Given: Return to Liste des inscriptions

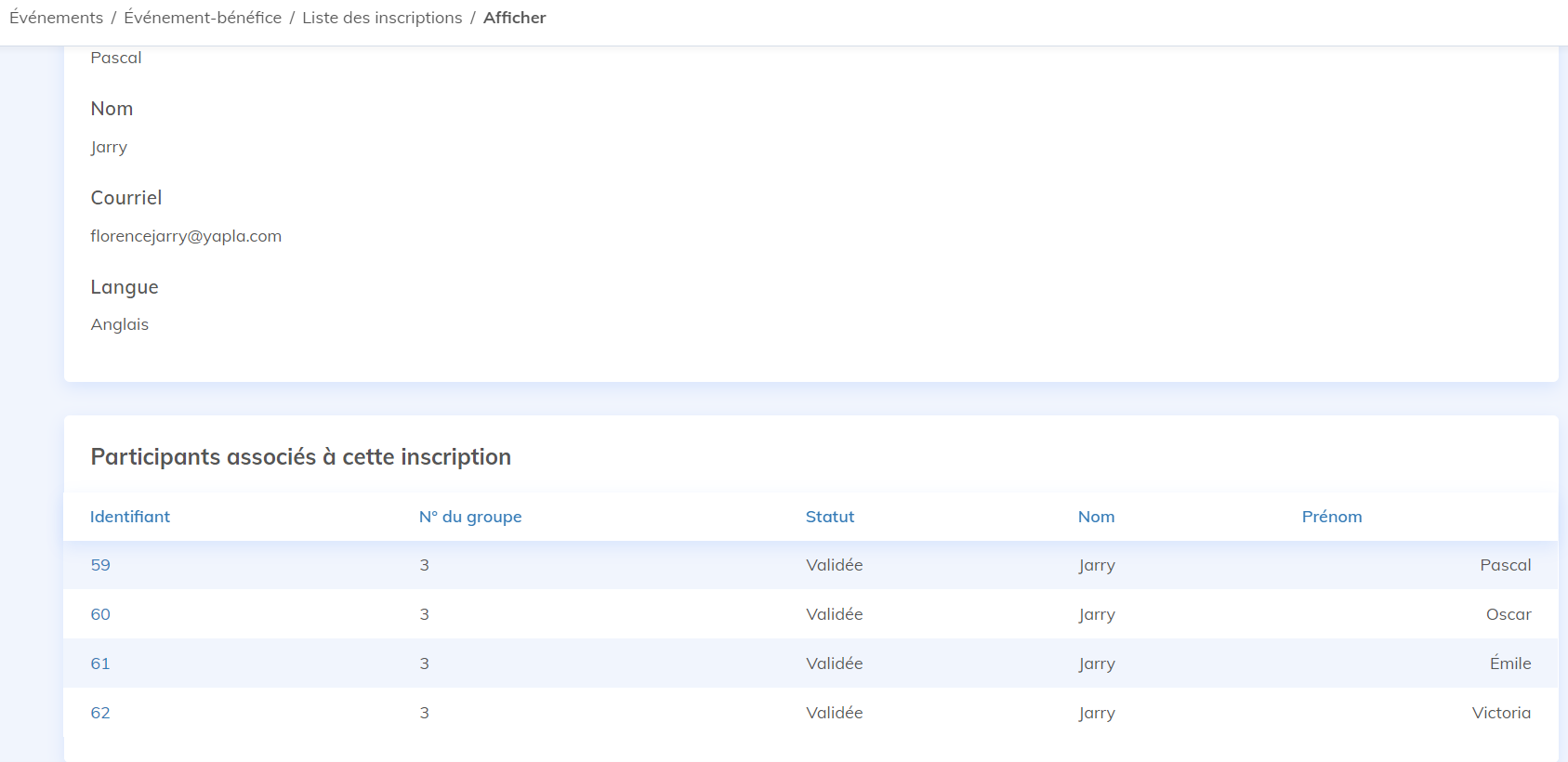Looking at the screenshot, I should [382, 18].
